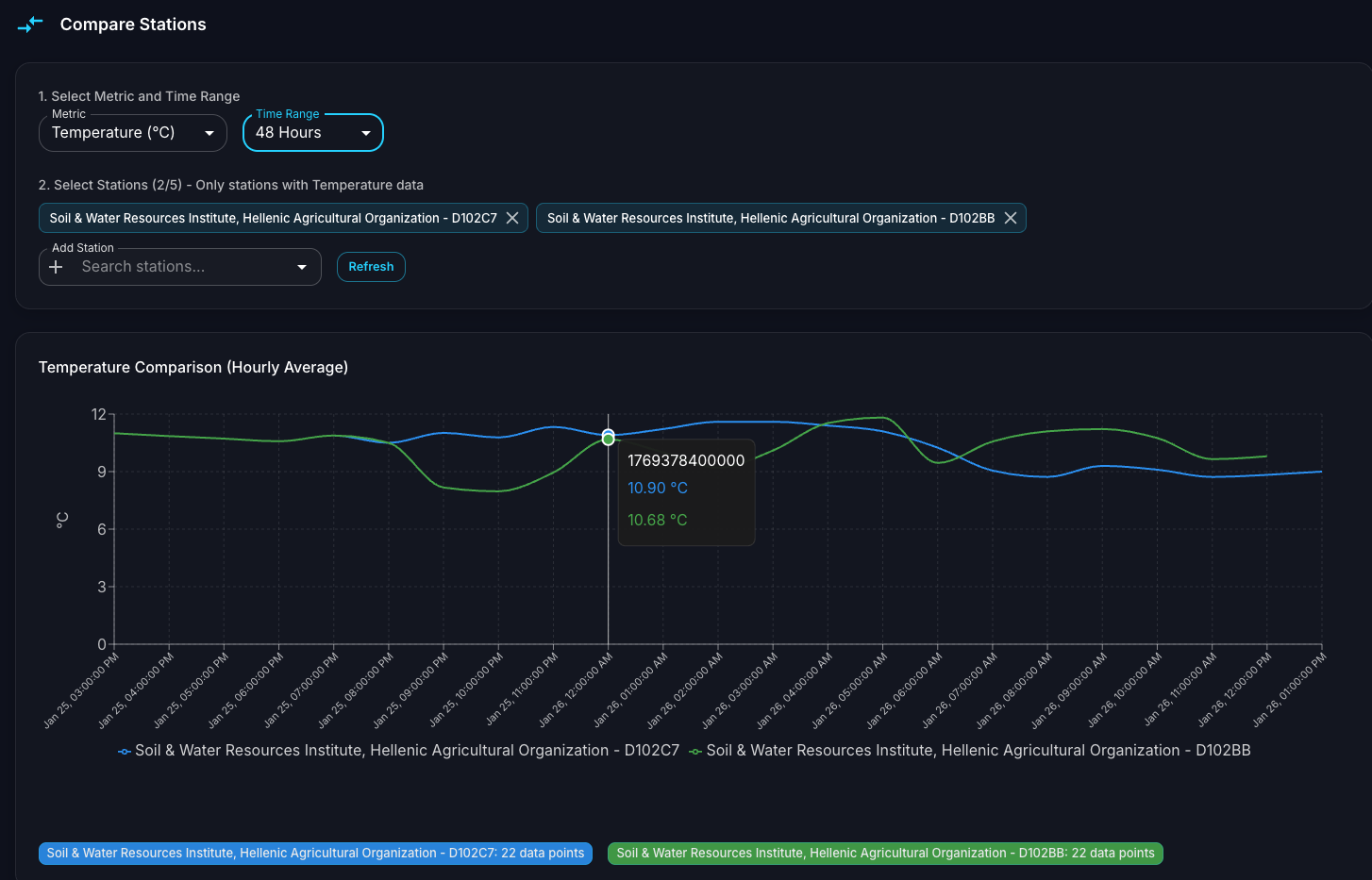This screenshot has width=1372, height=880.
Task: Click the plus icon in Add Station
Action: 57,267
